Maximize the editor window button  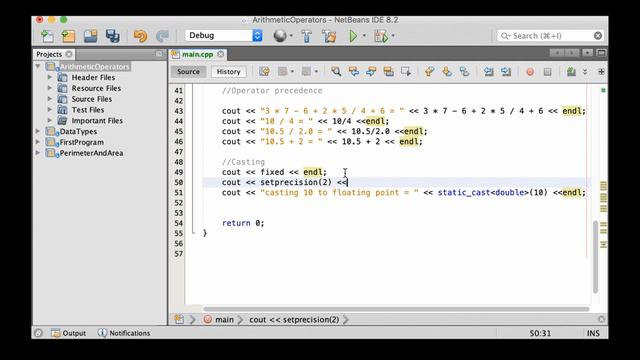click(601, 53)
